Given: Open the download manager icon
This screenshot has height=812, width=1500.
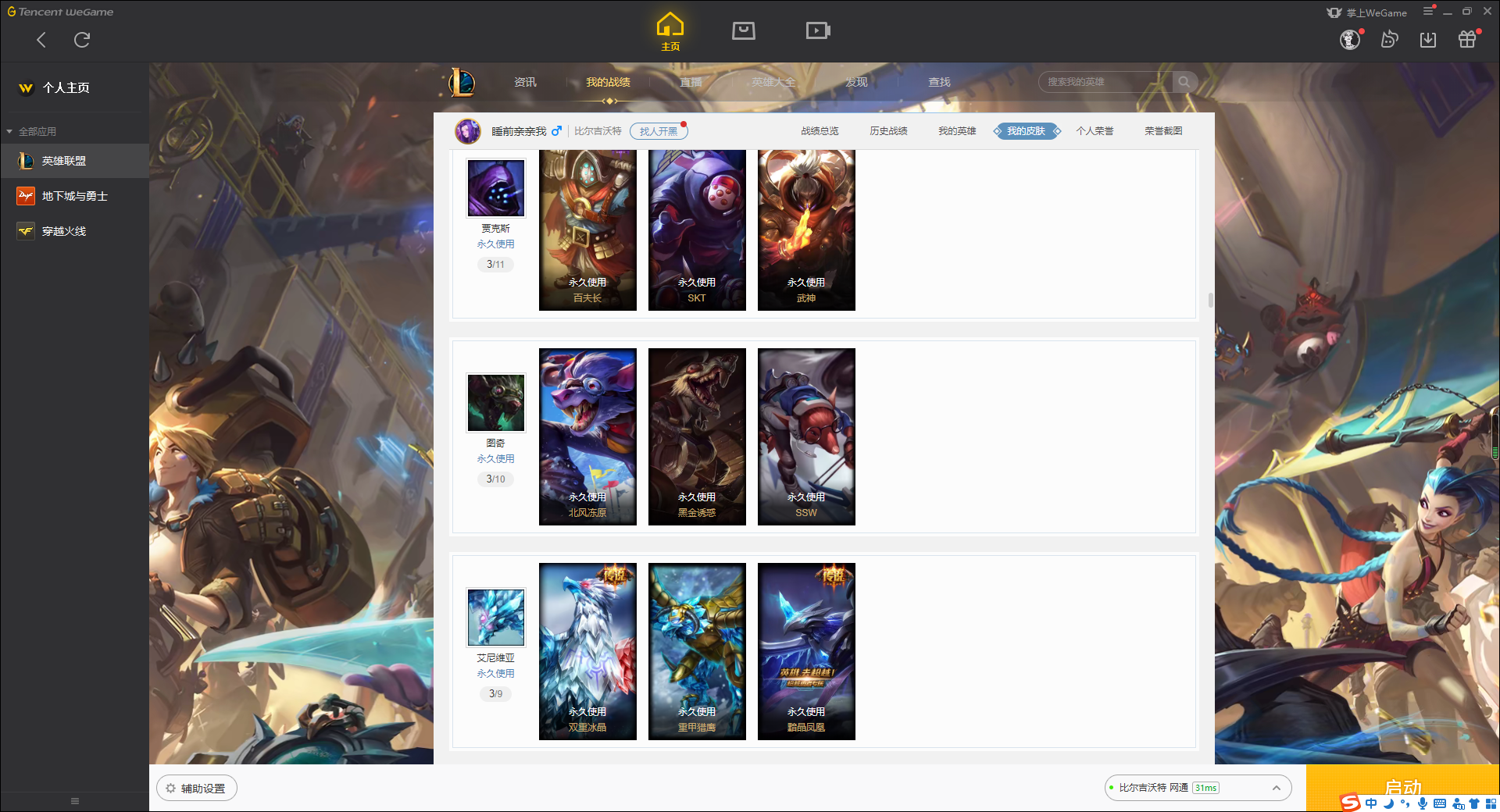Looking at the screenshot, I should pos(1428,39).
